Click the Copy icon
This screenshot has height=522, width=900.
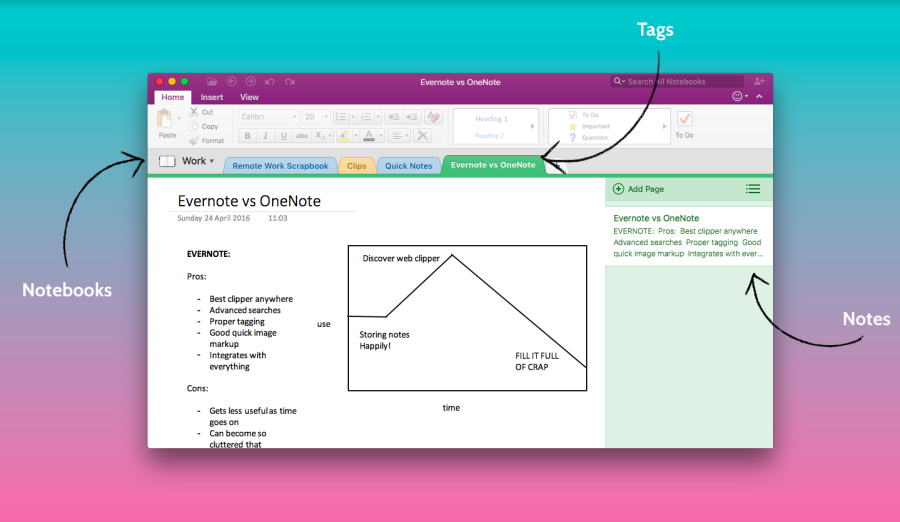click(194, 126)
